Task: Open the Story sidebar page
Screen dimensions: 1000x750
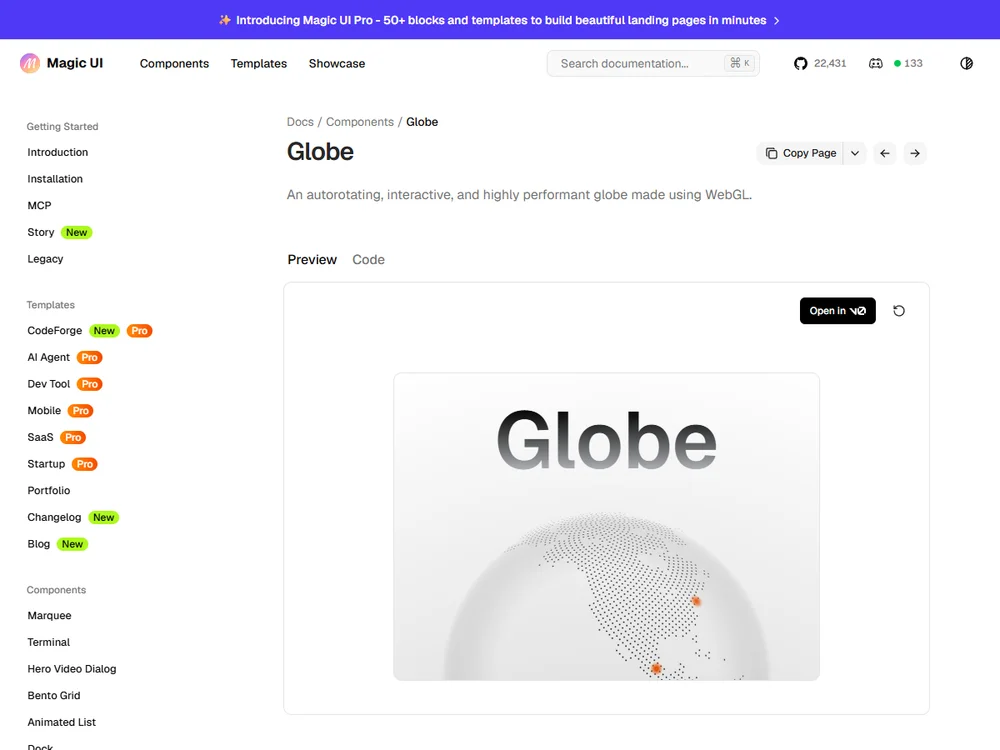Action: tap(40, 232)
